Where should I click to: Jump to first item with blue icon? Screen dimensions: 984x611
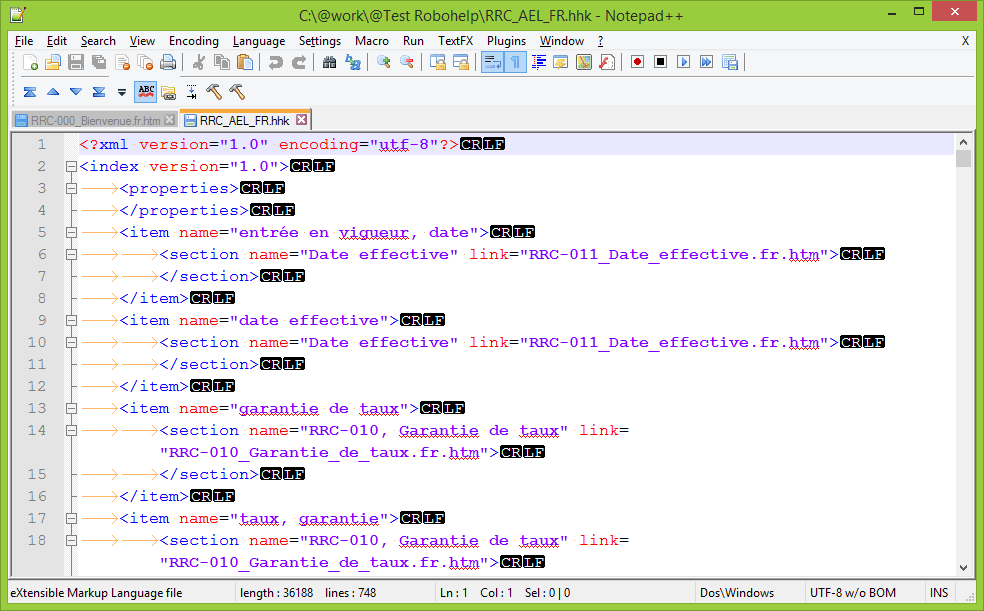(29, 92)
